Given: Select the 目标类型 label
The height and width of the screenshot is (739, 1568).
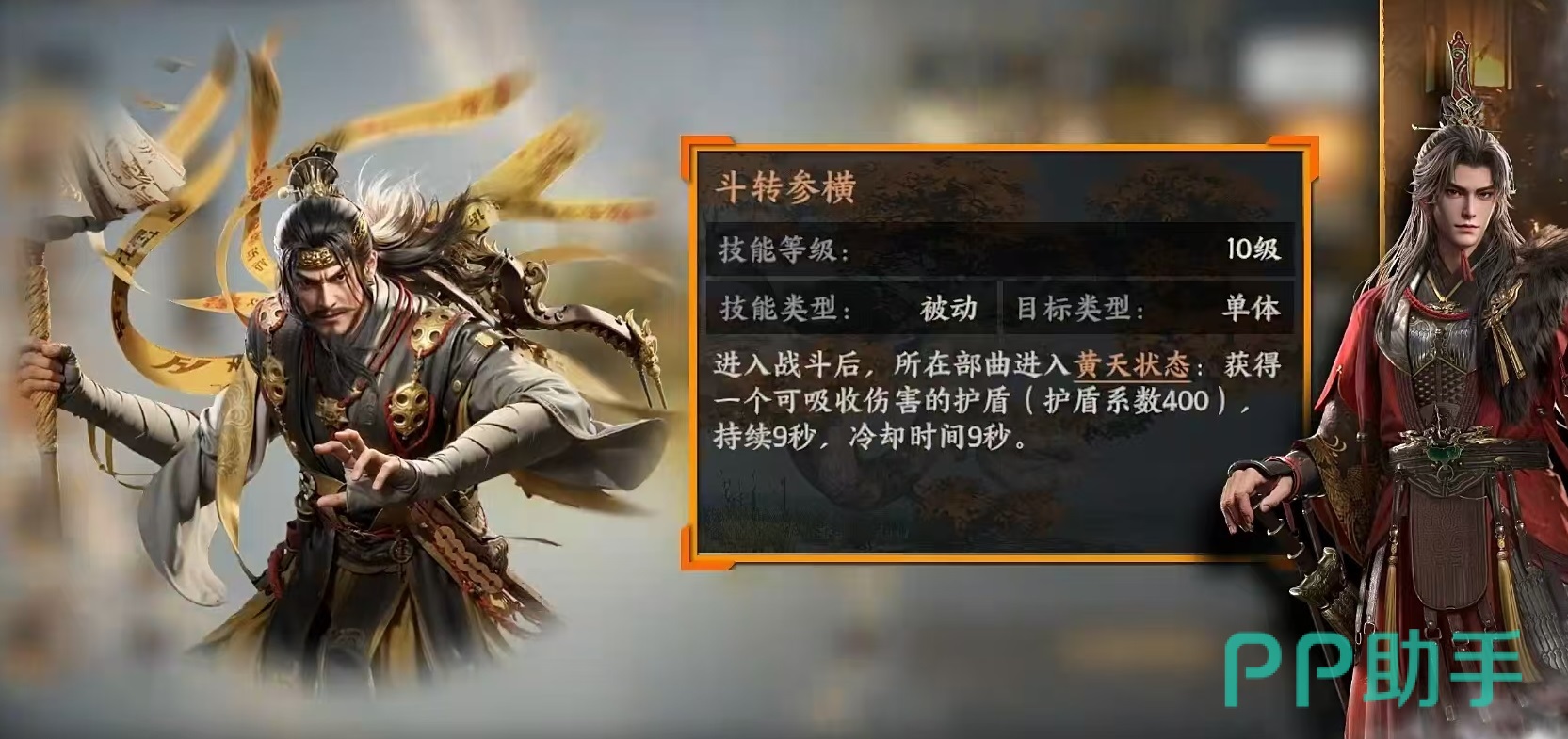Looking at the screenshot, I should (x=1080, y=309).
